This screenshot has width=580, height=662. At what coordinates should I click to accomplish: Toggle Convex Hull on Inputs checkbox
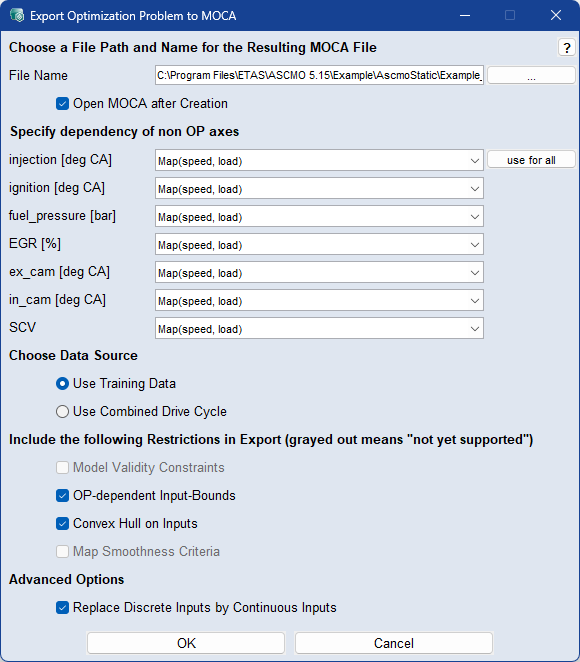tap(62, 524)
